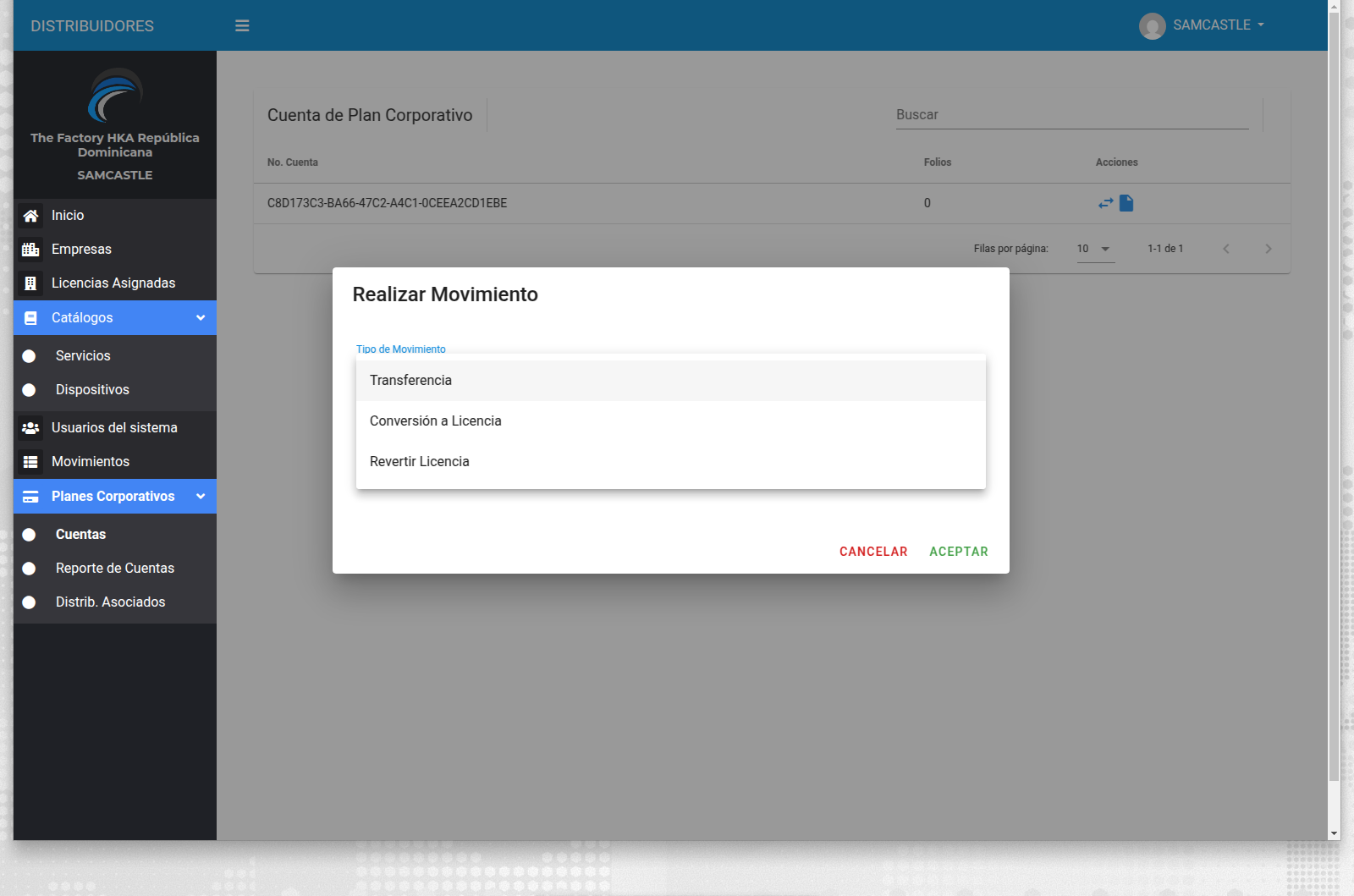The width and height of the screenshot is (1354, 896).
Task: Click the Catálogos book icon
Action: click(30, 318)
